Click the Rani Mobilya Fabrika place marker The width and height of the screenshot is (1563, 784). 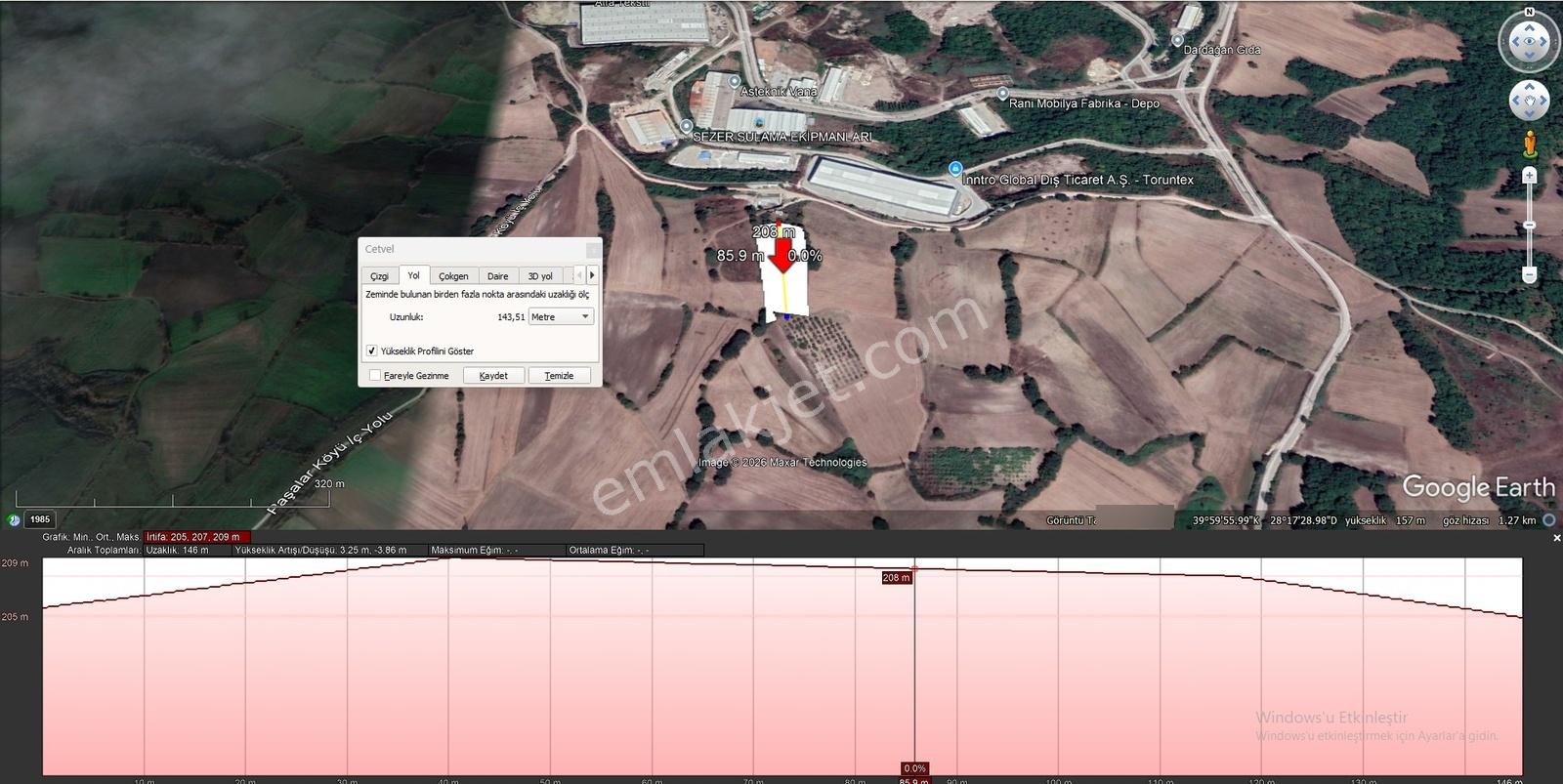click(x=1002, y=94)
